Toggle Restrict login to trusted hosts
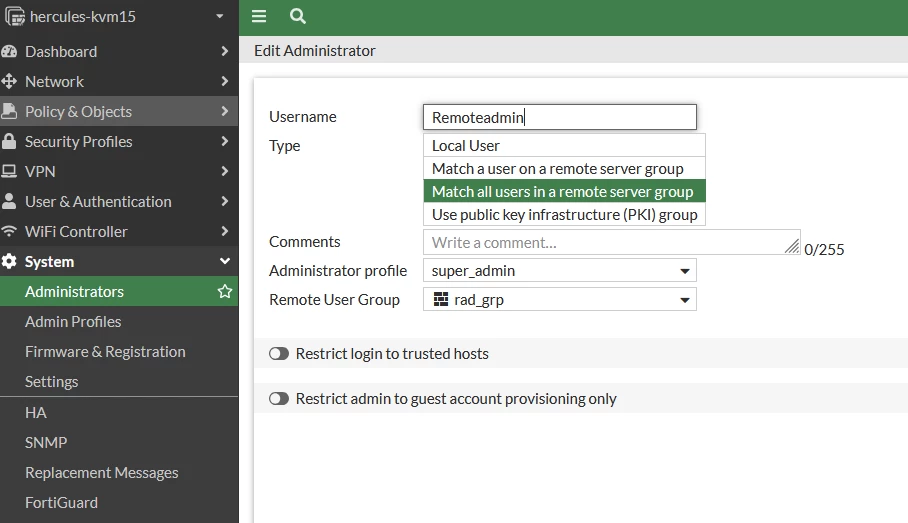This screenshot has width=908, height=523. (279, 354)
